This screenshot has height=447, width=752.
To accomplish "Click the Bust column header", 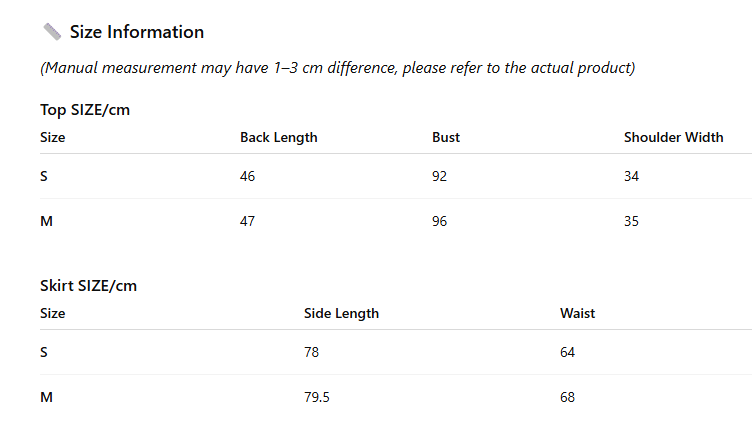I will point(446,137).
